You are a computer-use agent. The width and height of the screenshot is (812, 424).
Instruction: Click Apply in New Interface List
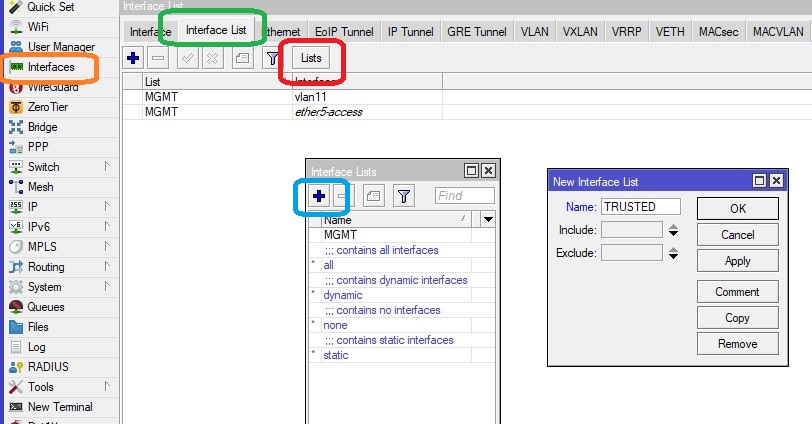[x=737, y=261]
